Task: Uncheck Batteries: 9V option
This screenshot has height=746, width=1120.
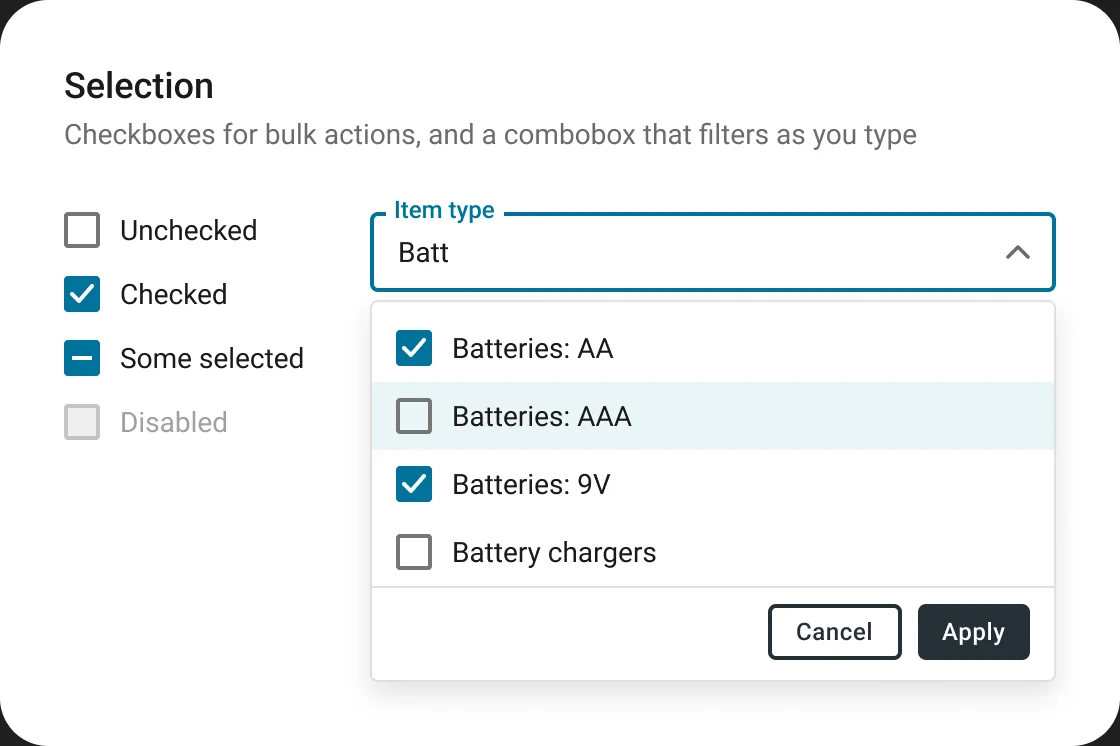Action: point(414,484)
